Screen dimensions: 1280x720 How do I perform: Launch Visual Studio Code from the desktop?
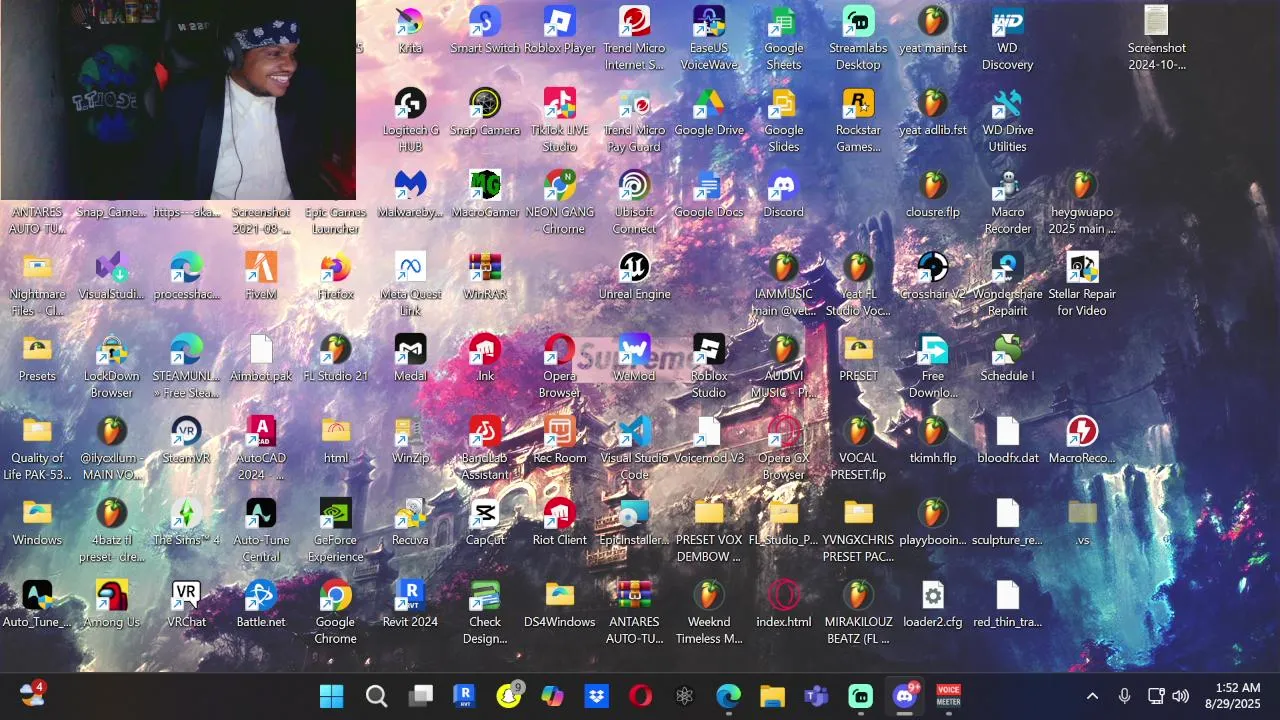[634, 448]
